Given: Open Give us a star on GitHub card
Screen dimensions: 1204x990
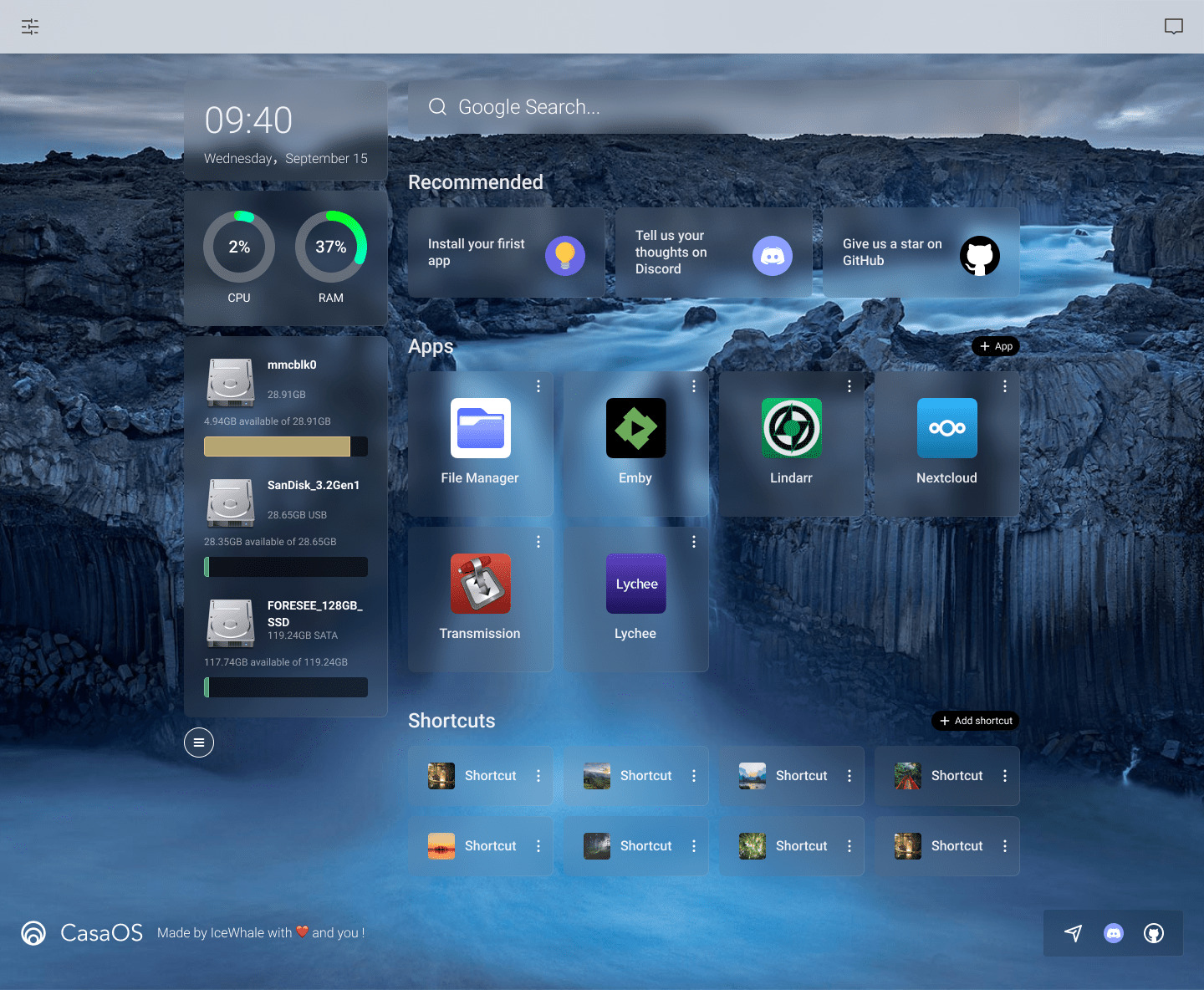Looking at the screenshot, I should click(x=921, y=253).
